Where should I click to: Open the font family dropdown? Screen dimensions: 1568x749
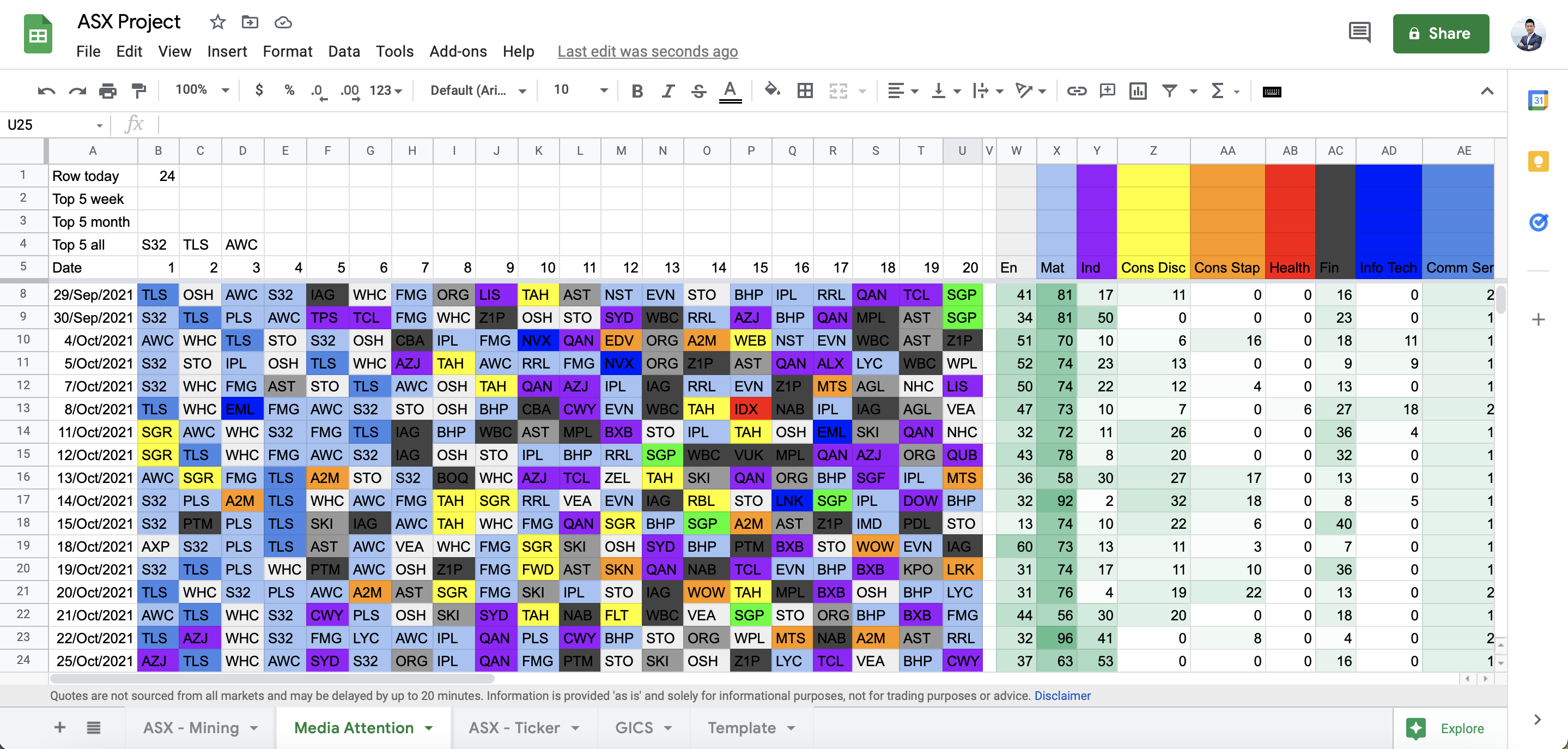pyautogui.click(x=477, y=90)
